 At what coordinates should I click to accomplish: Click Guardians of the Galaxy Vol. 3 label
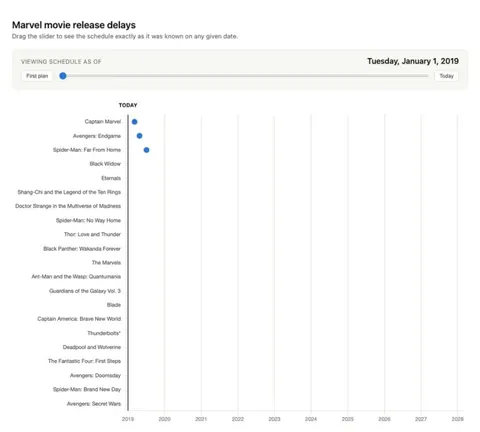tap(85, 291)
